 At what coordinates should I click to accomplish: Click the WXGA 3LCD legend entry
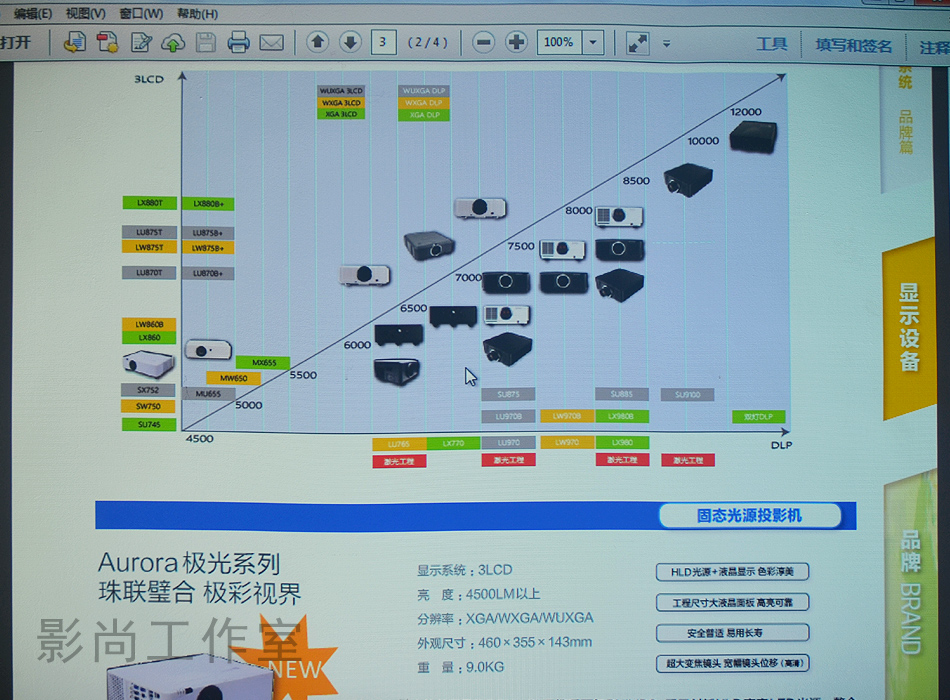pos(341,103)
